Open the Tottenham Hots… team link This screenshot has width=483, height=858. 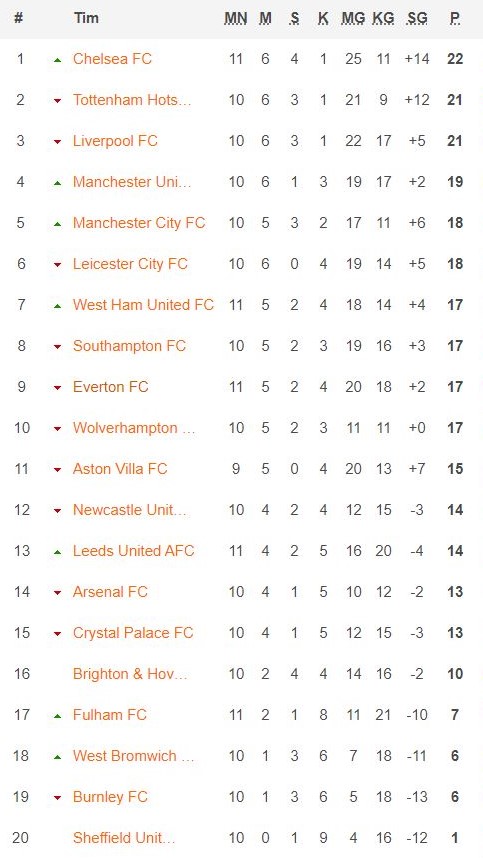coord(132,100)
